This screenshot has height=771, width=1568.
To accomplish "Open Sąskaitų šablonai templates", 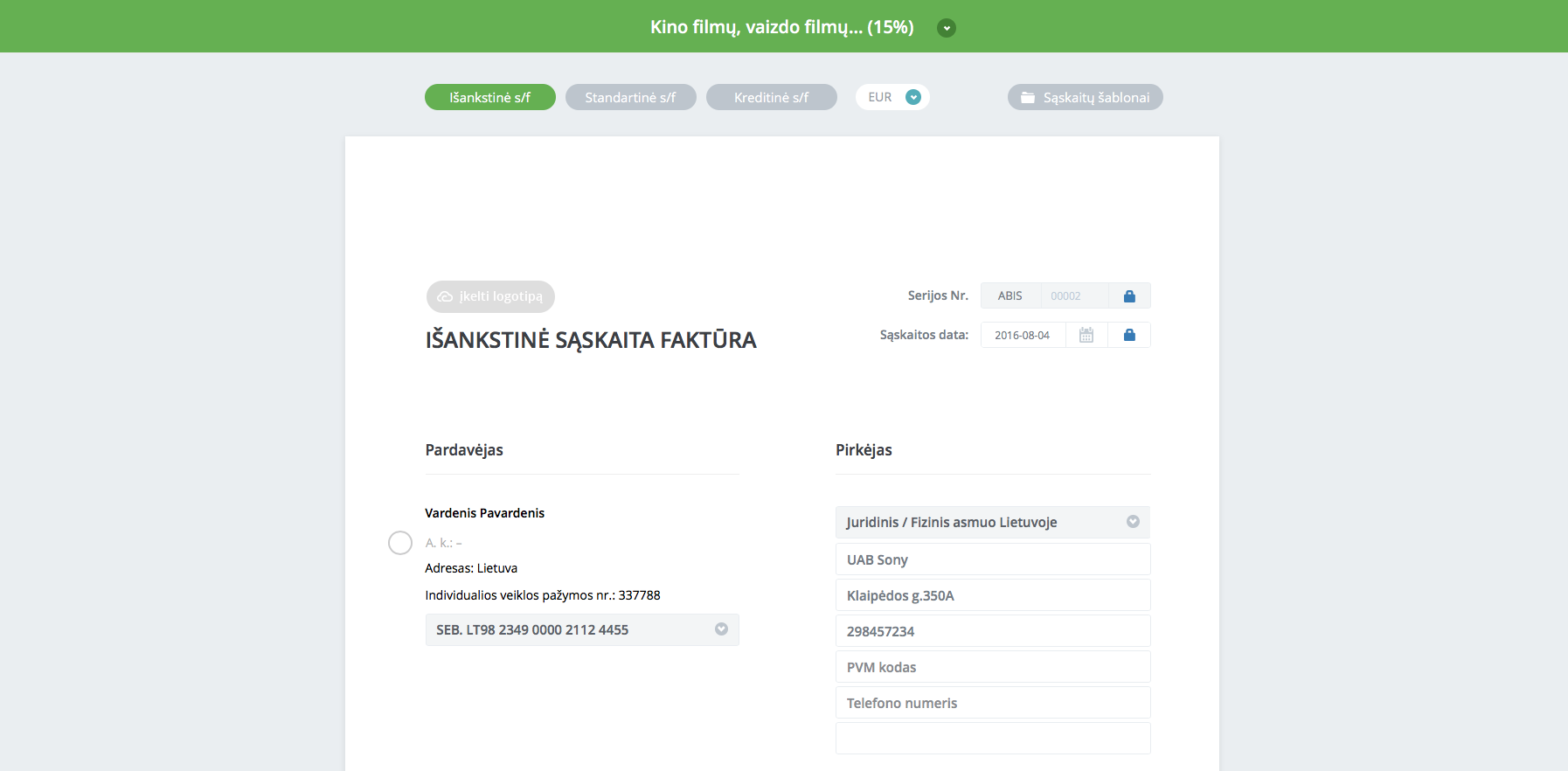I will [x=1086, y=97].
